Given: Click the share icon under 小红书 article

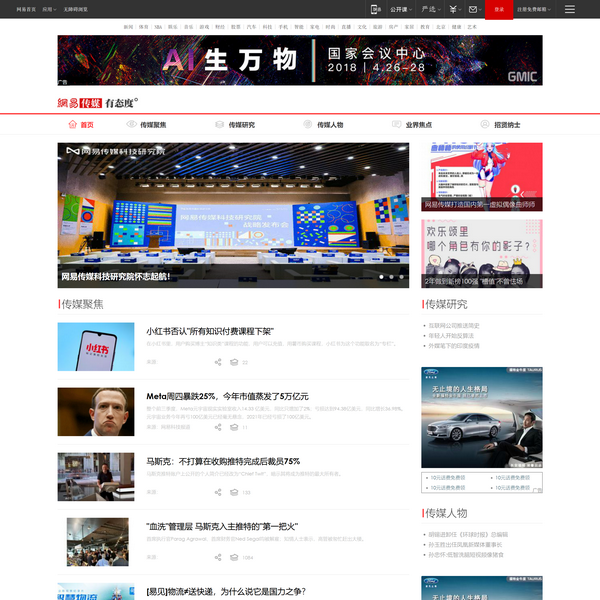Looking at the screenshot, I should pos(218,363).
